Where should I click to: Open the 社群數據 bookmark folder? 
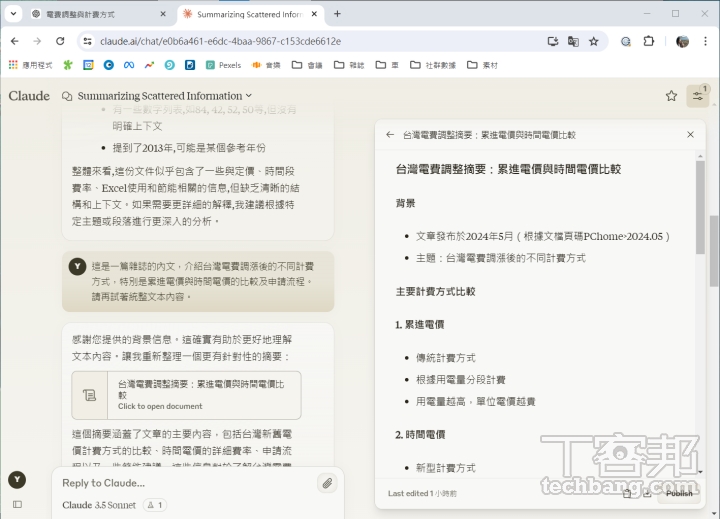[x=433, y=65]
